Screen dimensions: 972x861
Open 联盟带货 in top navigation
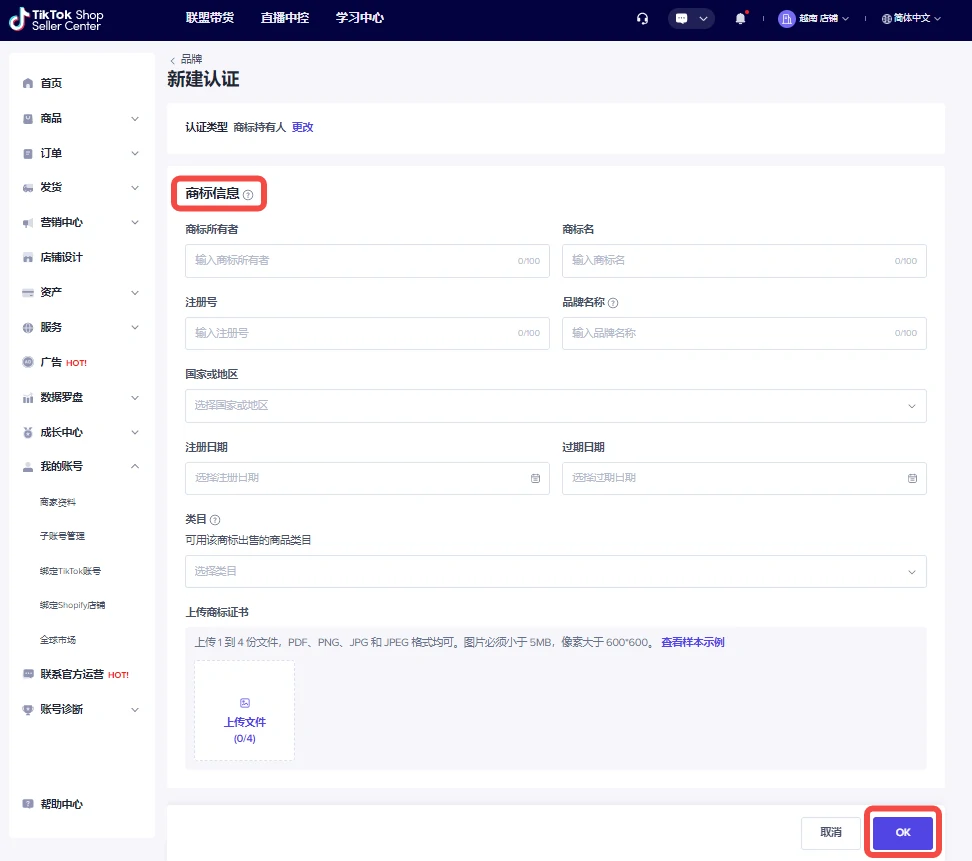(210, 18)
